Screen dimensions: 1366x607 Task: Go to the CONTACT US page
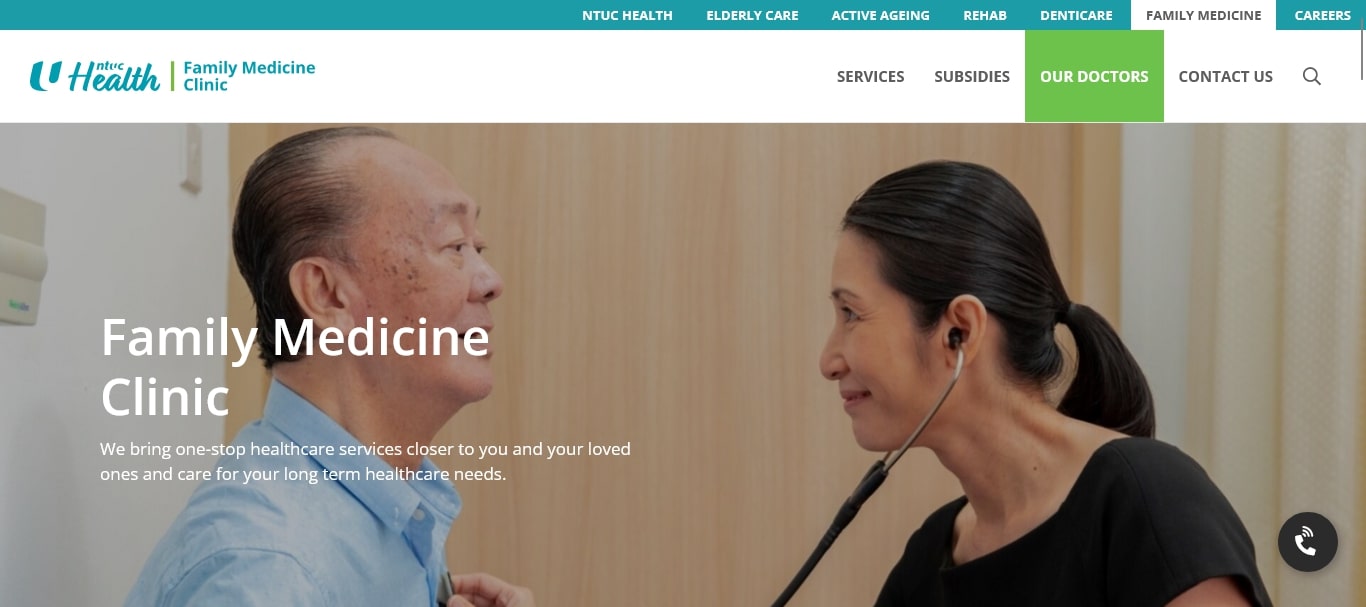(1225, 76)
